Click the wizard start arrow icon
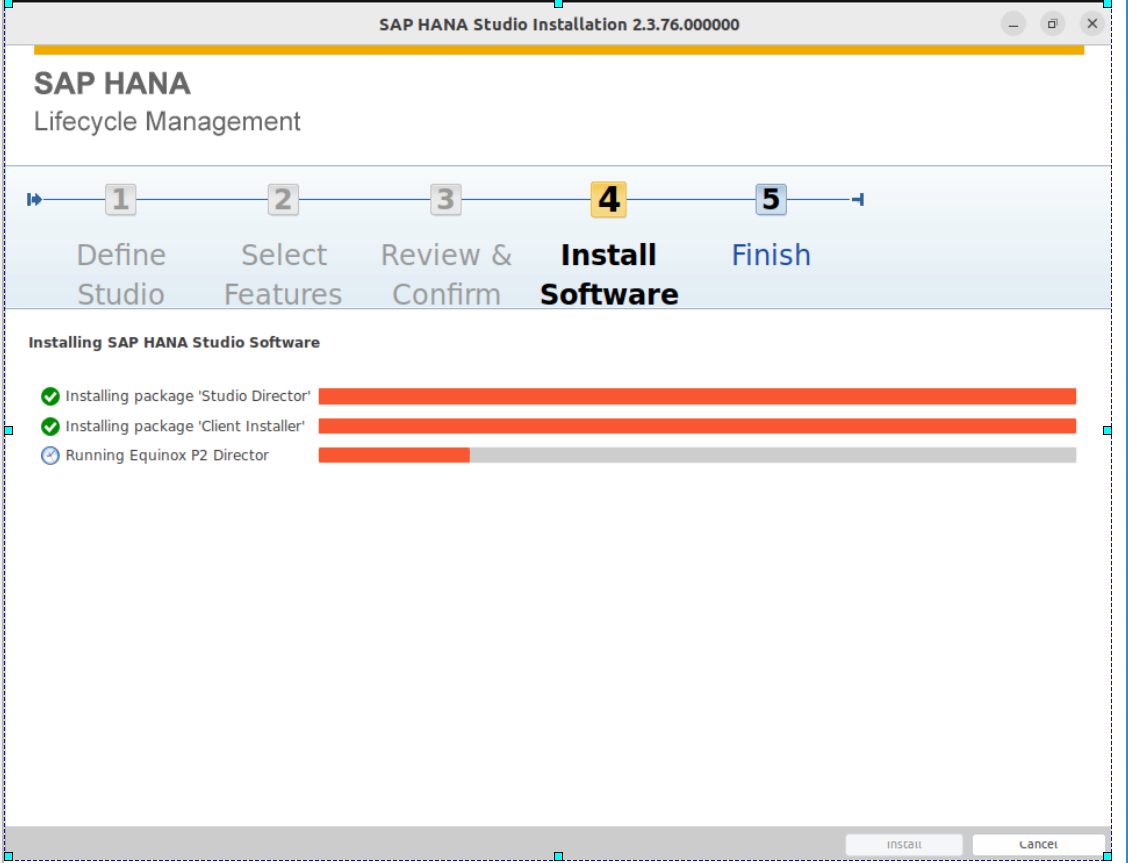This screenshot has width=1128, height=863. (34, 199)
